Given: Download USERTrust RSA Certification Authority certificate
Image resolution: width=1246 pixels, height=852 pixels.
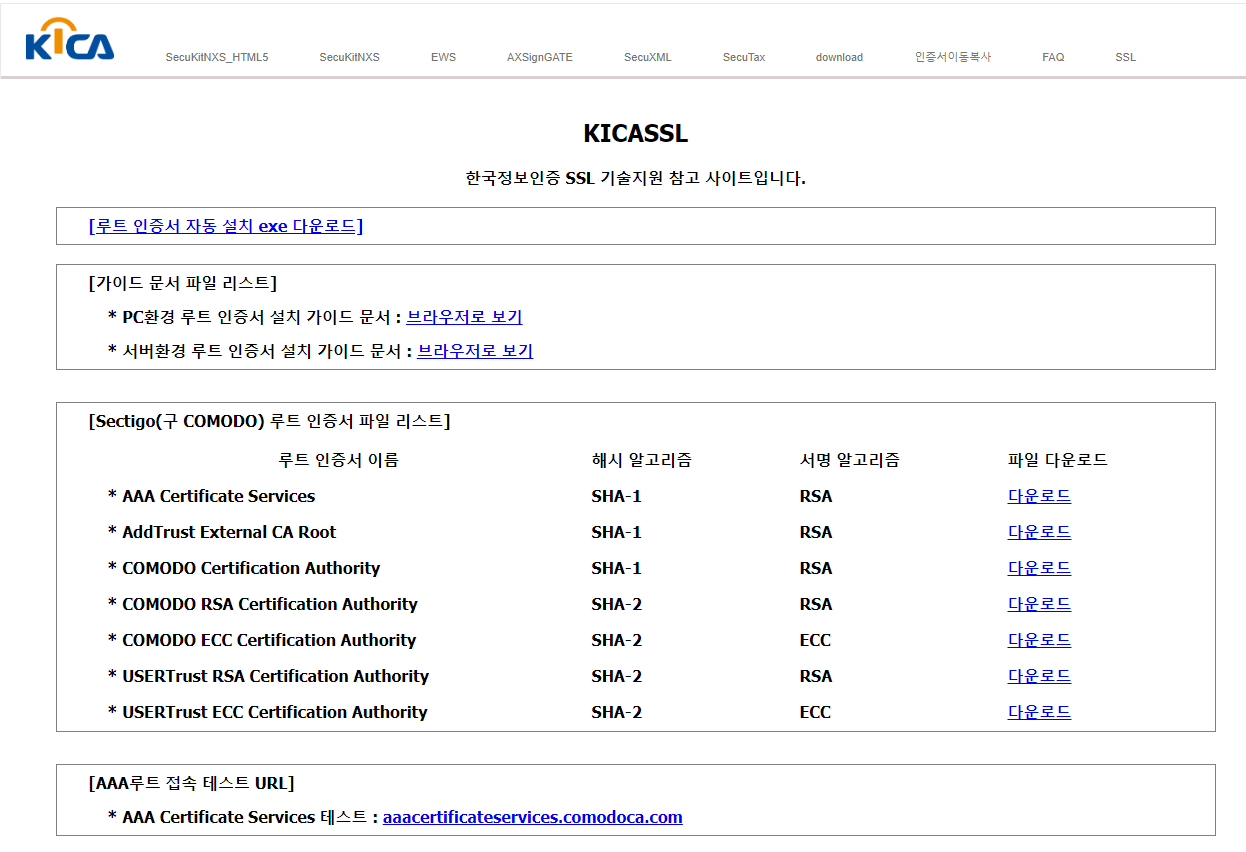Looking at the screenshot, I should tap(1039, 676).
